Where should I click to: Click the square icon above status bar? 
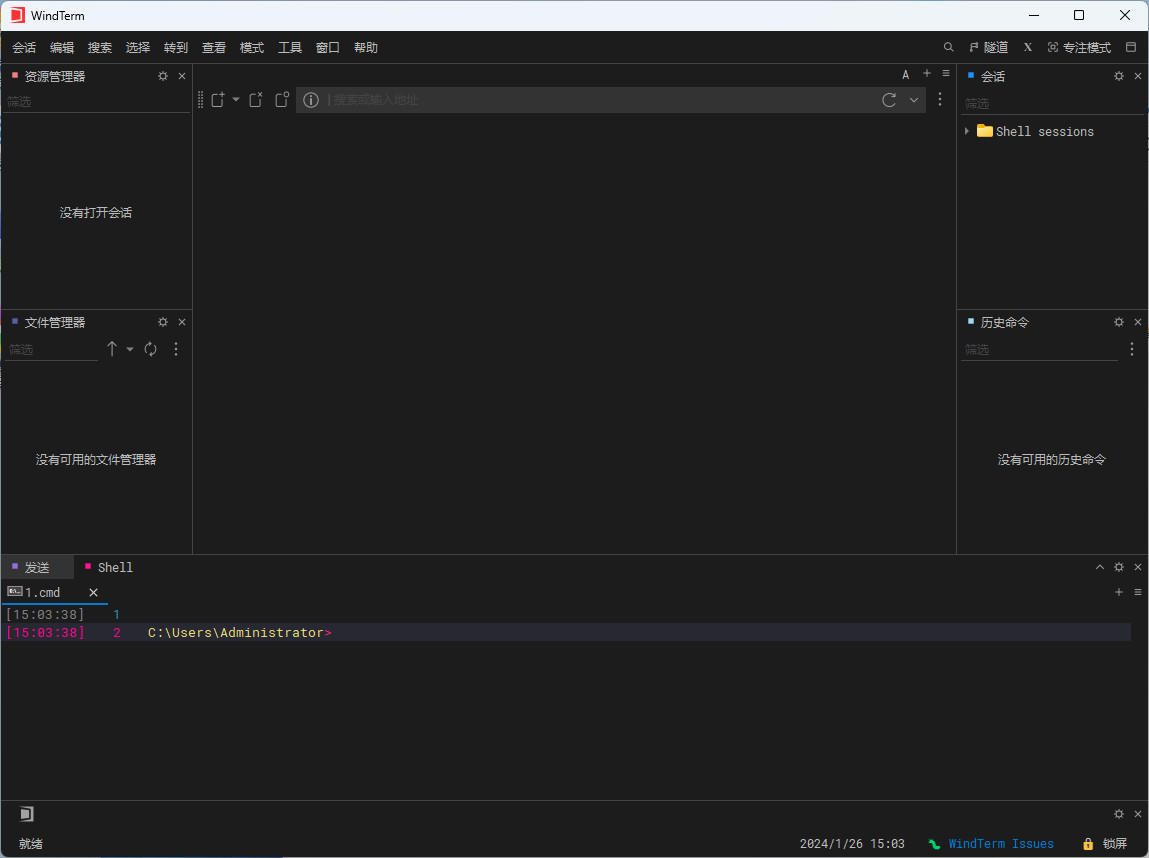click(26, 814)
